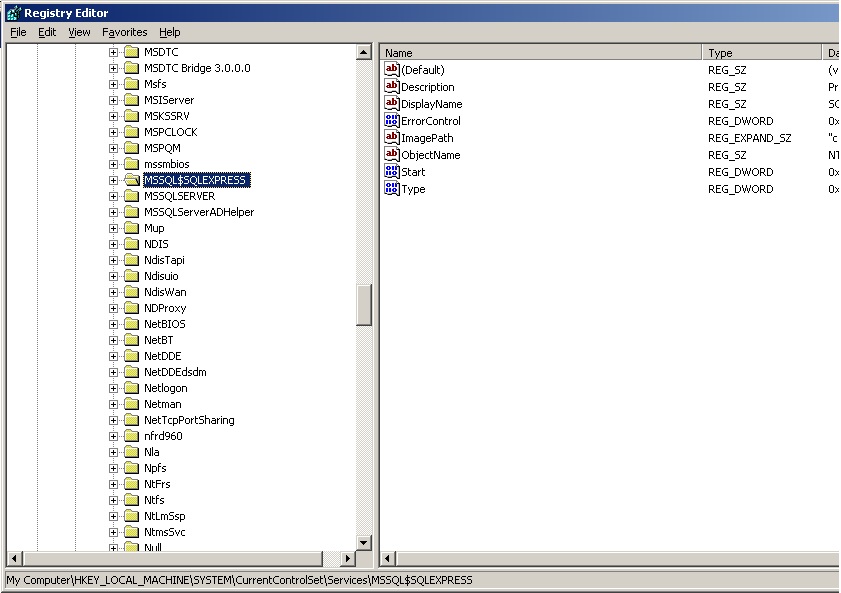This screenshot has width=841, height=593.
Task: Expand the MSKSSRV key
Action: [x=113, y=116]
